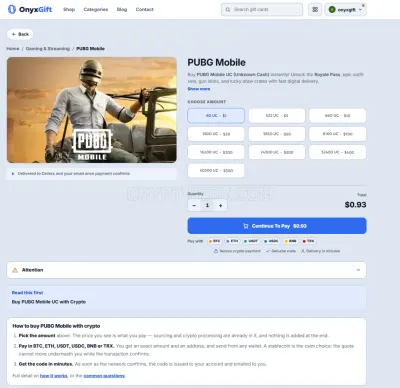Click the quantity value field
The image size is (400, 388).
[x=207, y=205]
